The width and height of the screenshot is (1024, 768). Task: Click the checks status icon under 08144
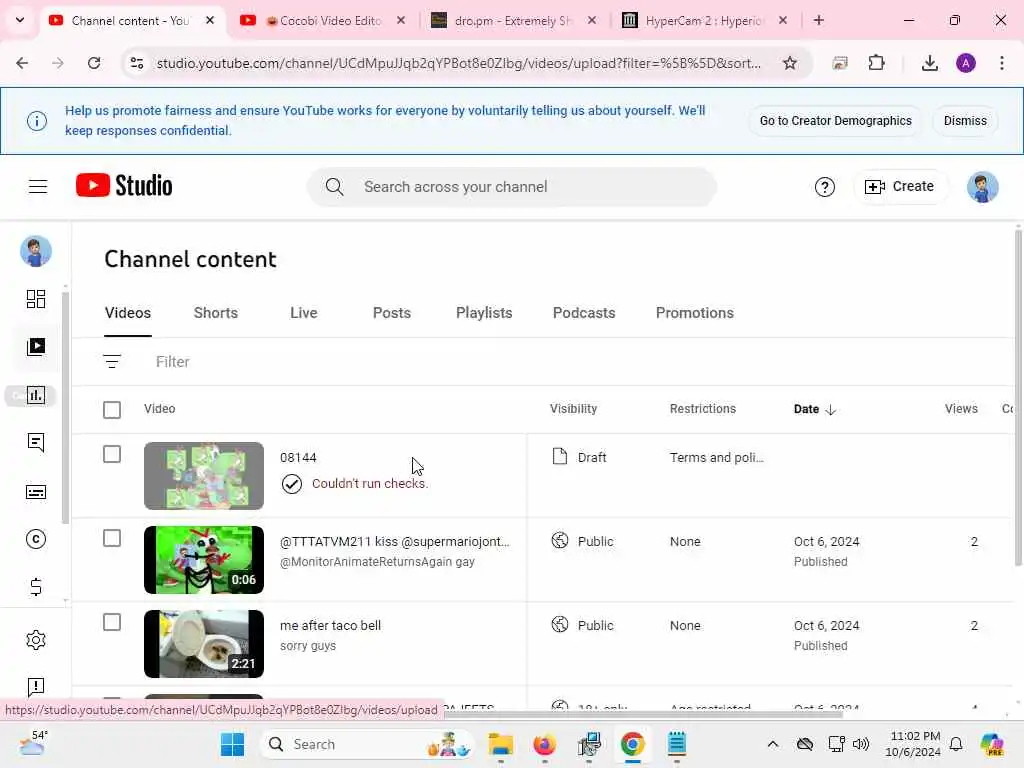(x=292, y=484)
